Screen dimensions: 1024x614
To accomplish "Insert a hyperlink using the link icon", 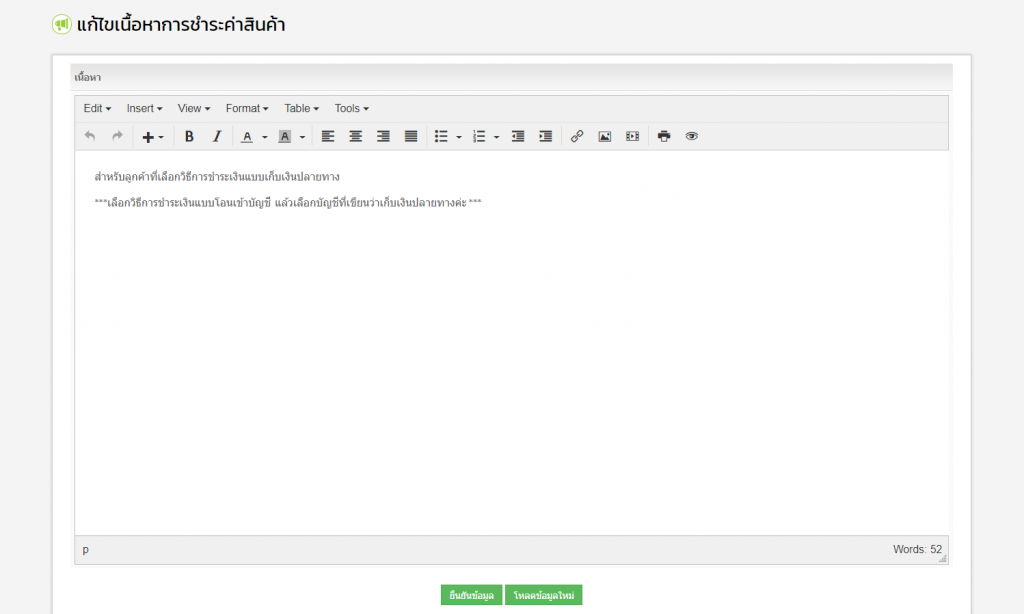I will [577, 137].
